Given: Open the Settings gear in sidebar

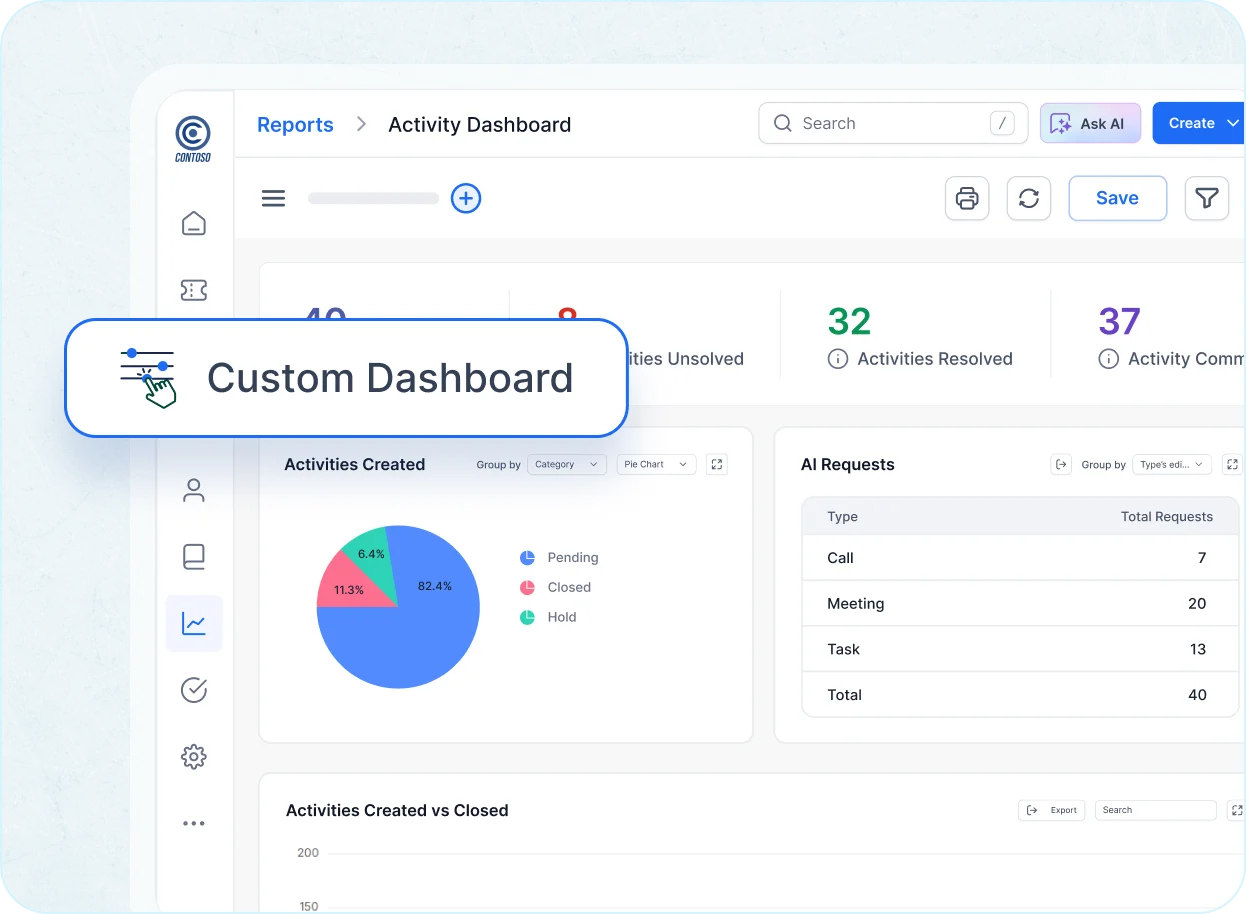Looking at the screenshot, I should click(x=194, y=757).
